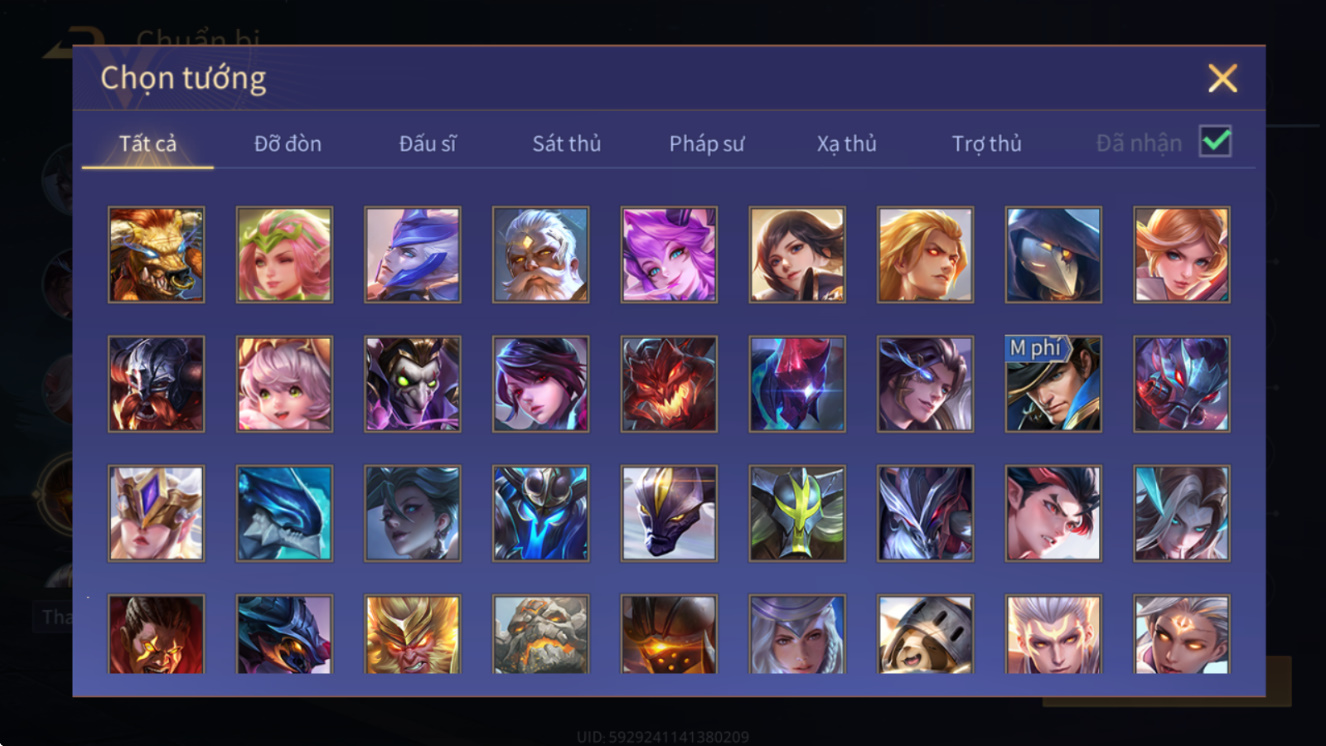Pick the white-bearded old man hero
Viewport: 1326px width, 746px height.
pyautogui.click(x=541, y=255)
